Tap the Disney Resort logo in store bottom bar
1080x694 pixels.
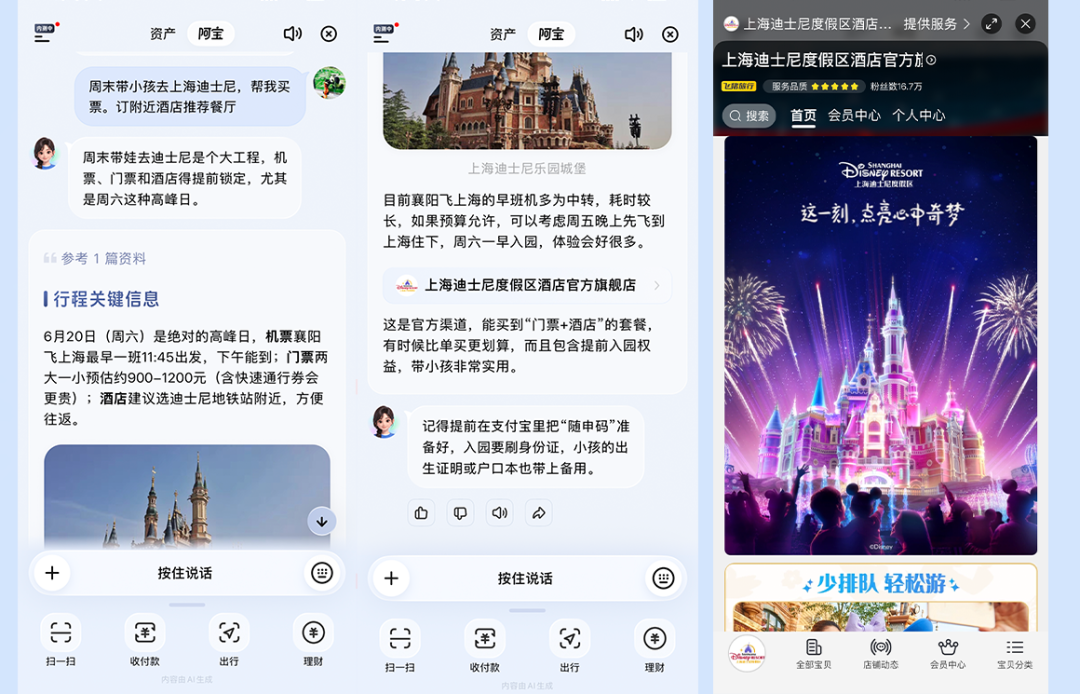click(x=747, y=653)
